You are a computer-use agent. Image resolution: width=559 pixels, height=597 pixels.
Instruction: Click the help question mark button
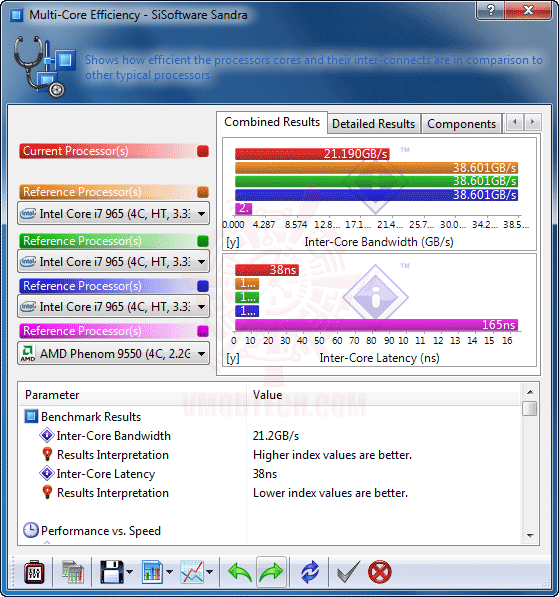point(490,10)
